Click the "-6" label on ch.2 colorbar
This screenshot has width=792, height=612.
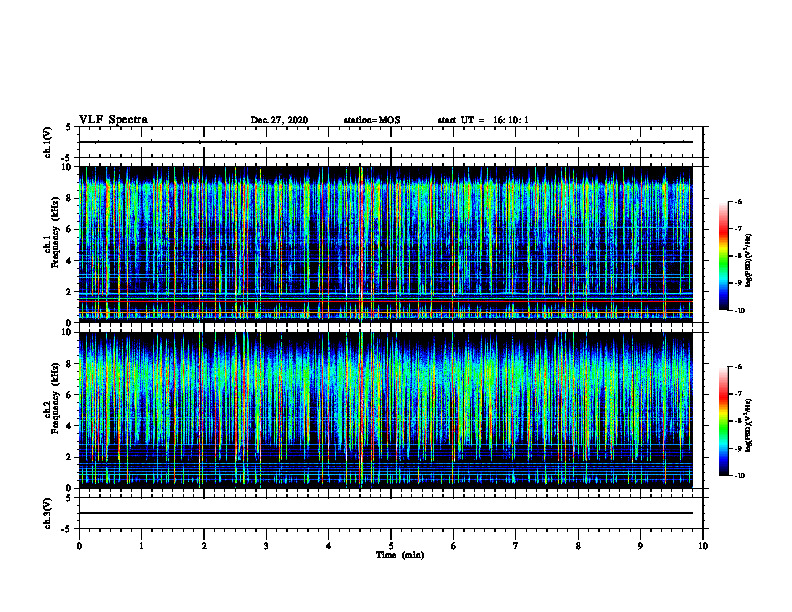738,367
